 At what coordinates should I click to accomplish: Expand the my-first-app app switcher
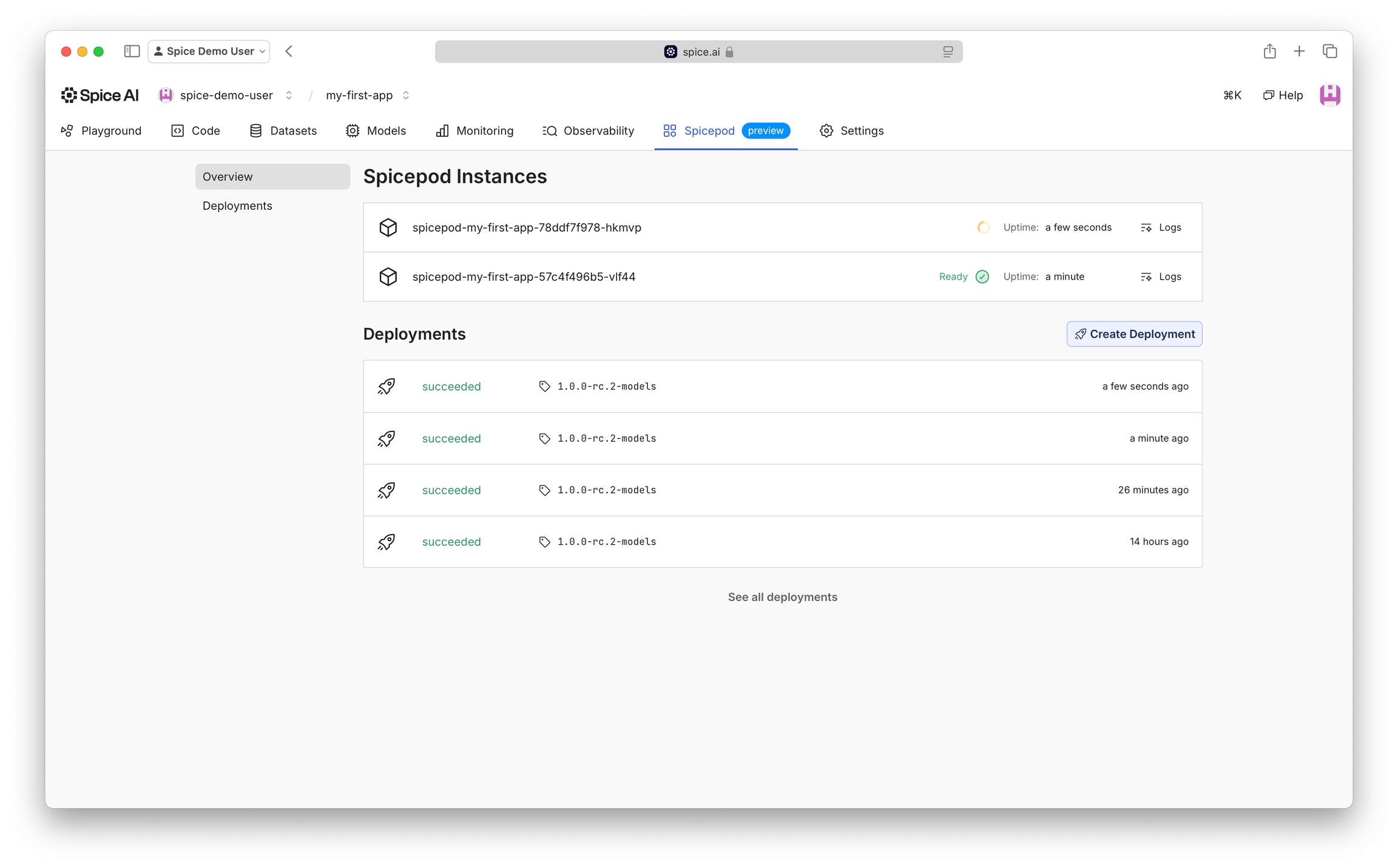pyautogui.click(x=406, y=95)
